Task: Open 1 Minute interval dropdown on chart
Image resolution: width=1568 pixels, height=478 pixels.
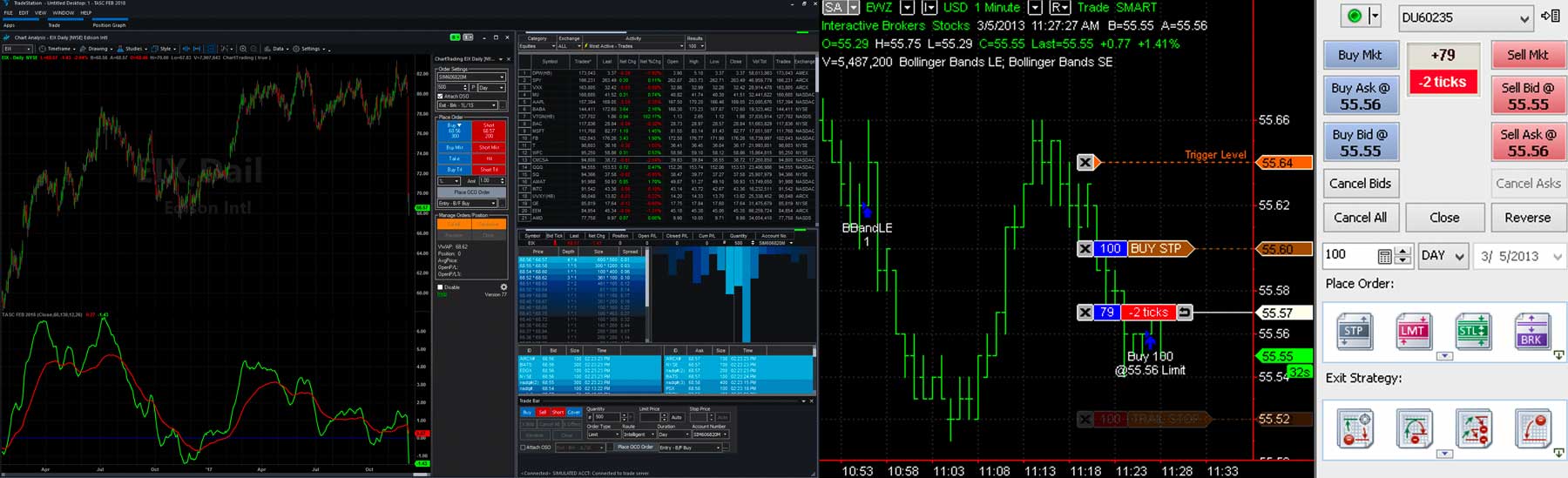Action: [1035, 7]
